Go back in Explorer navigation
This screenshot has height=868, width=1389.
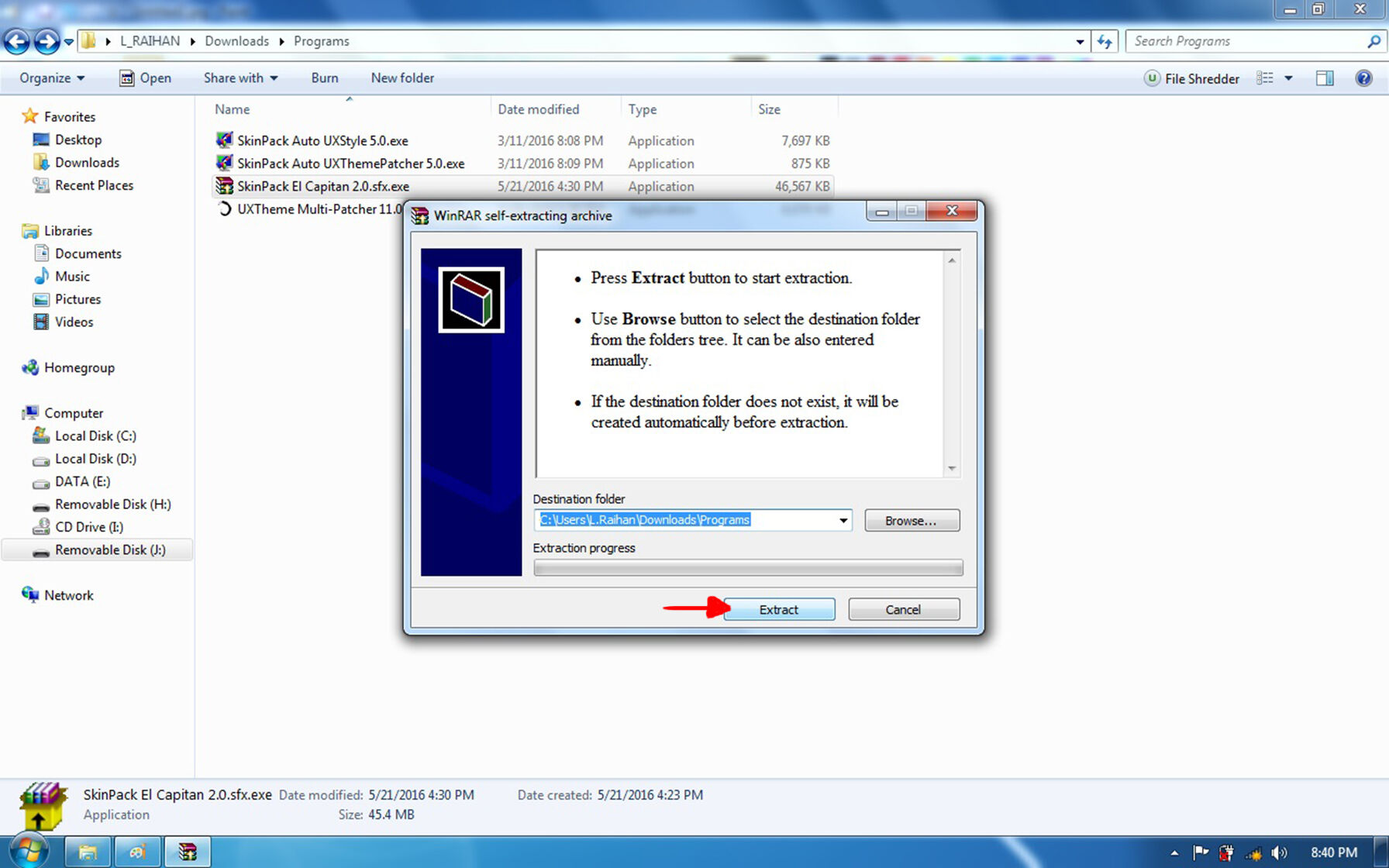(x=17, y=41)
